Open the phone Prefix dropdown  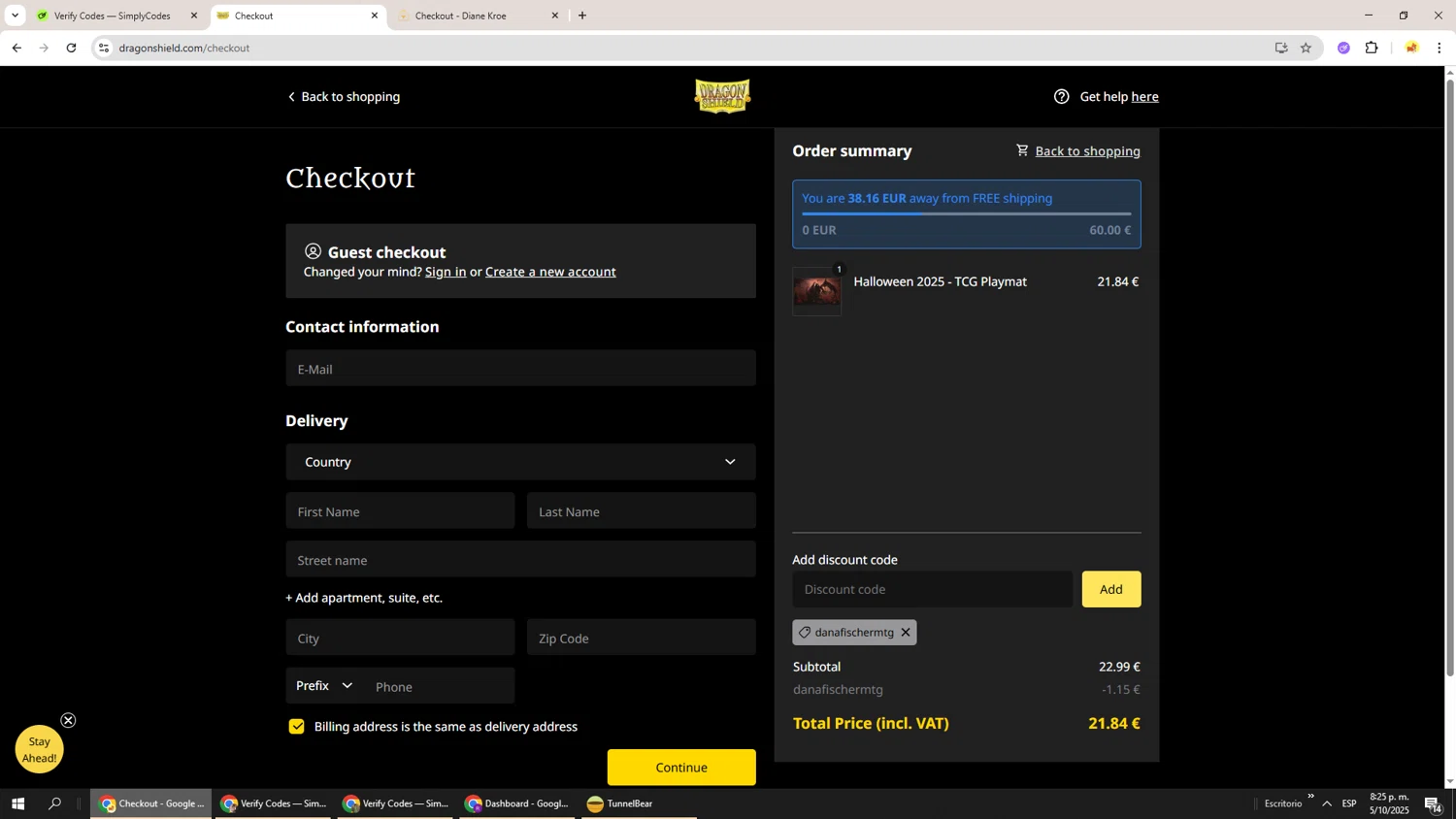(x=324, y=686)
